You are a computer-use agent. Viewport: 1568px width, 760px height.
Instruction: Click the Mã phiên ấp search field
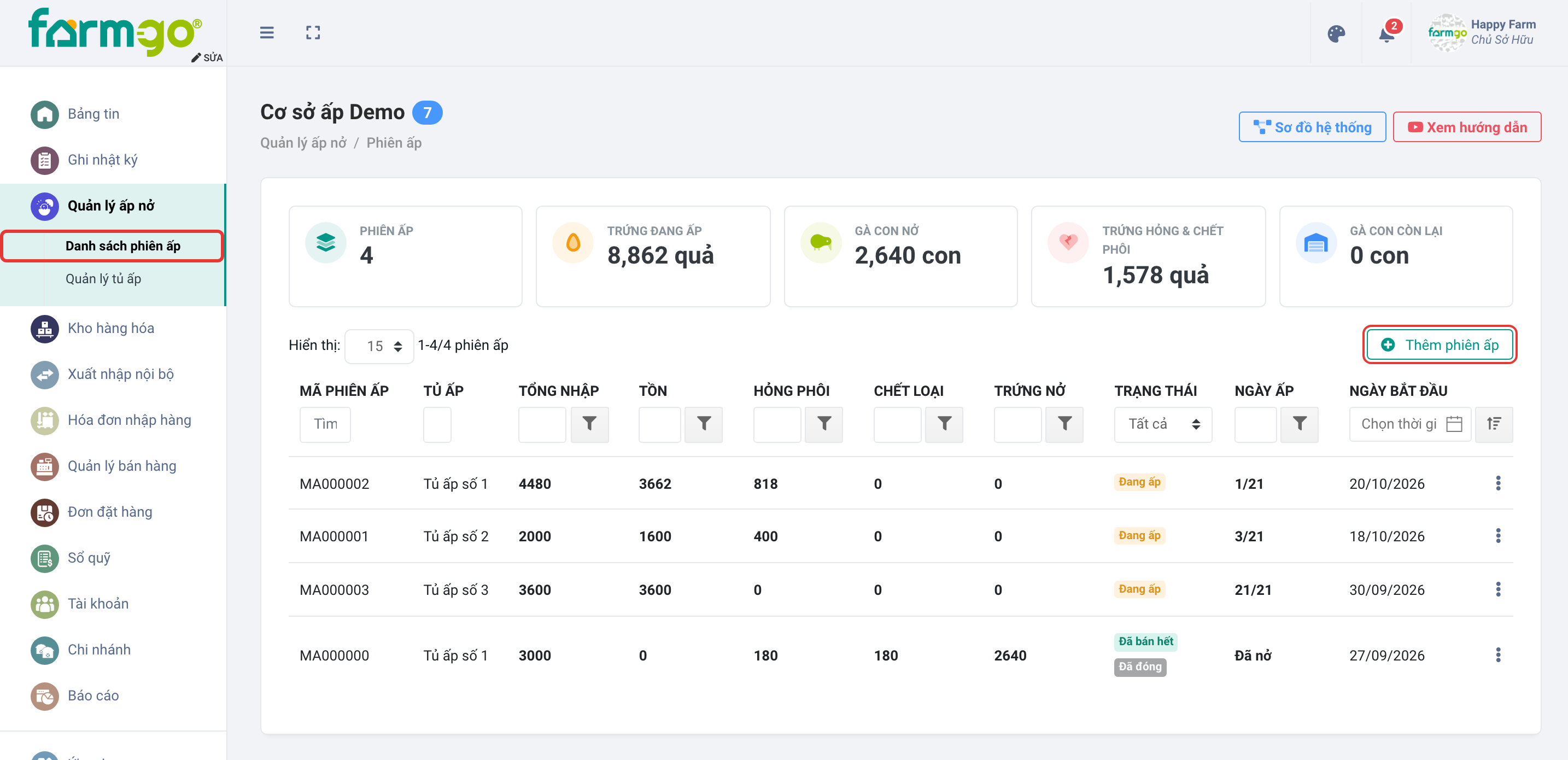(325, 424)
